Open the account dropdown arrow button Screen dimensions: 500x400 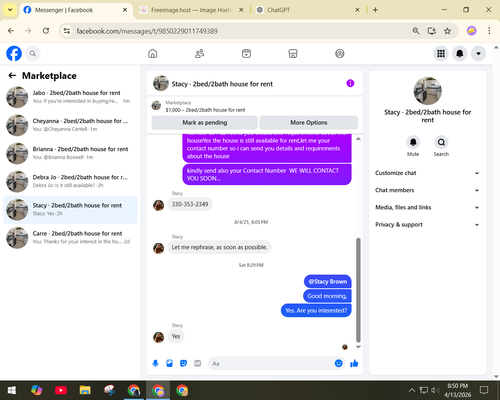[478, 53]
